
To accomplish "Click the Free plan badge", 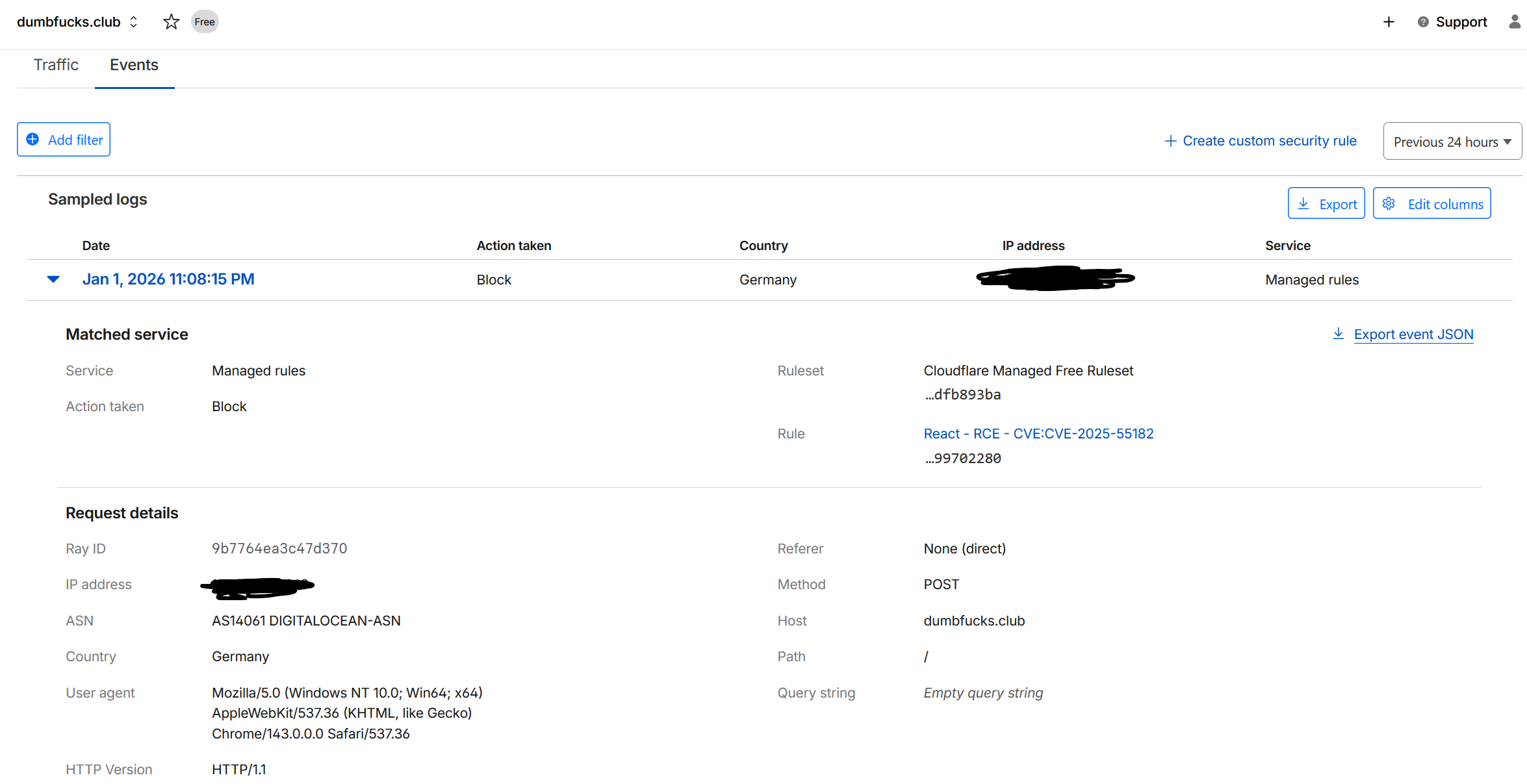I will (x=204, y=21).
